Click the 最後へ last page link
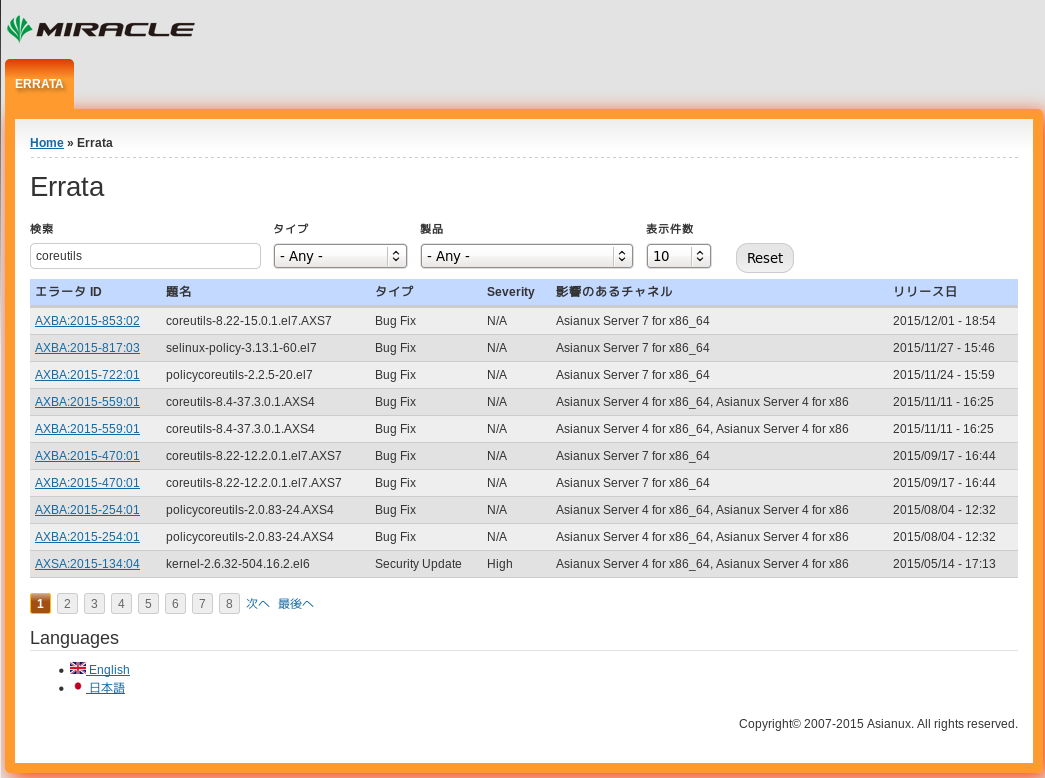 coord(296,604)
